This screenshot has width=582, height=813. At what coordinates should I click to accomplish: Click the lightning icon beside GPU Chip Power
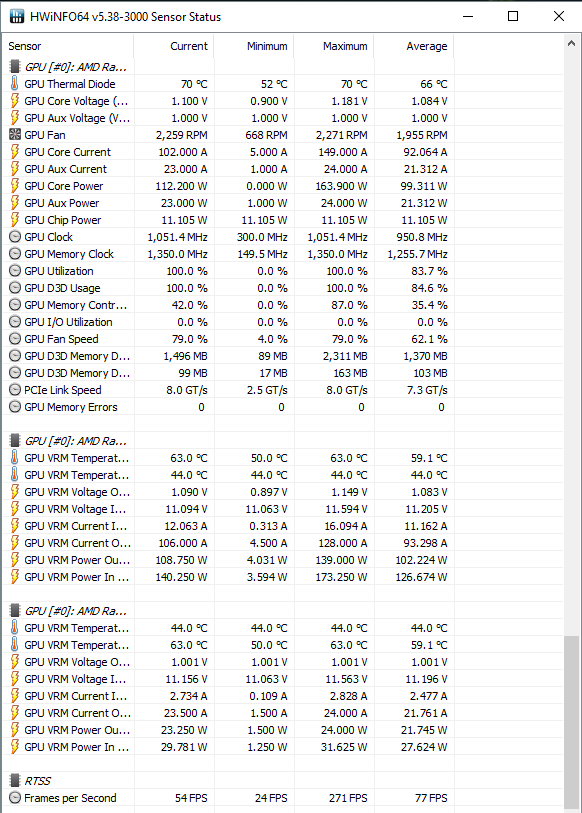click(x=15, y=220)
